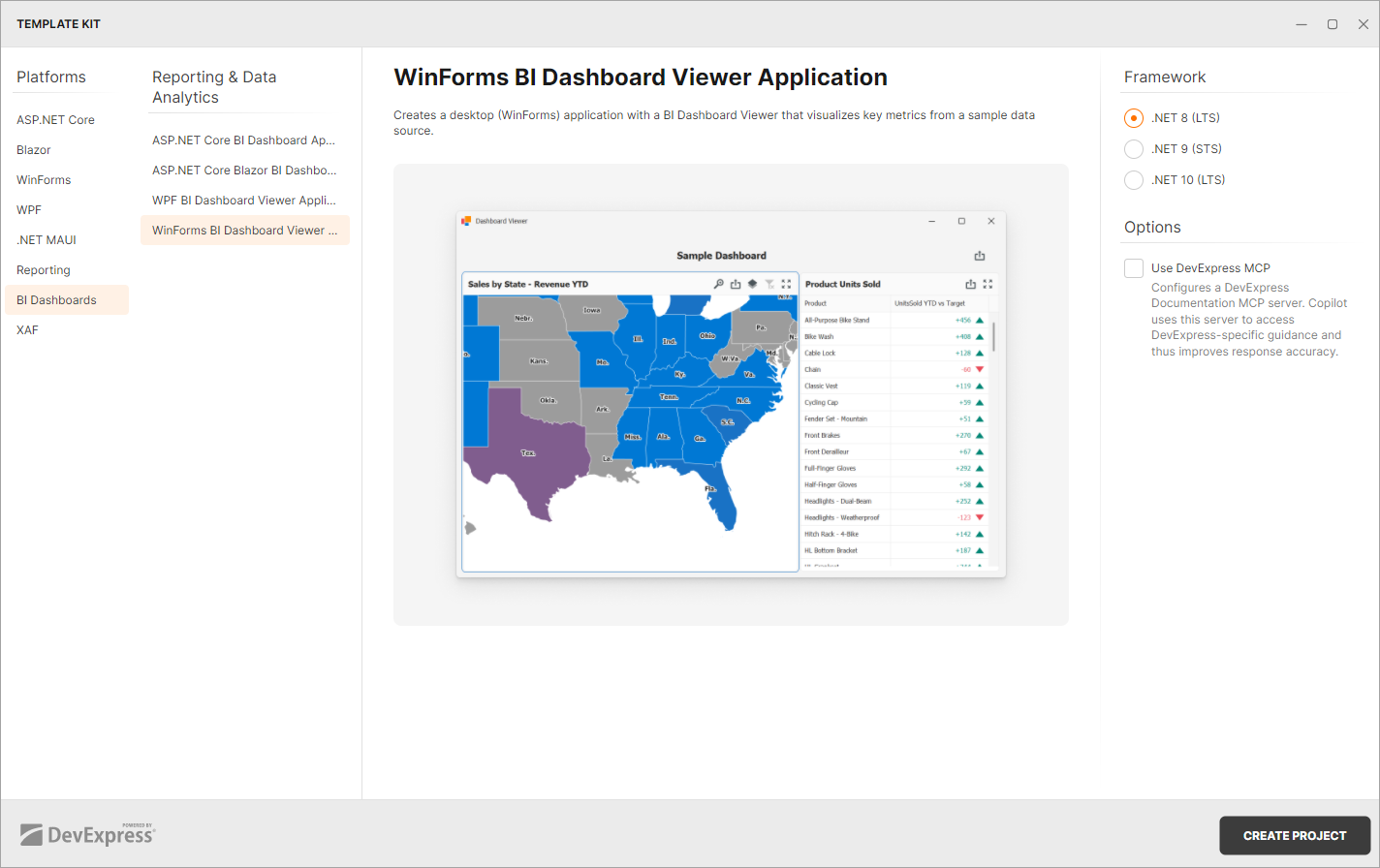Screen dimensions: 1380x868
Task: Open the XAF platform section
Action: 26,329
